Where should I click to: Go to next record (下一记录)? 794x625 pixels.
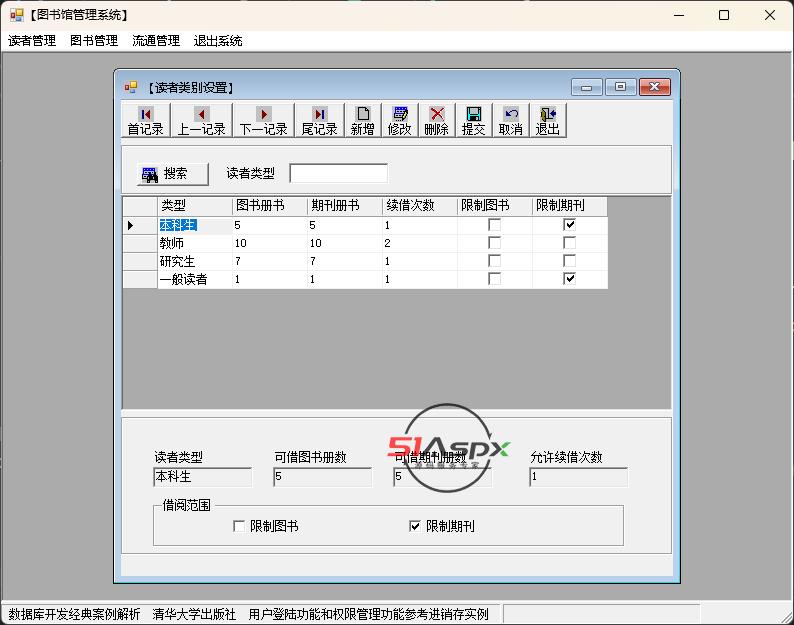click(263, 121)
